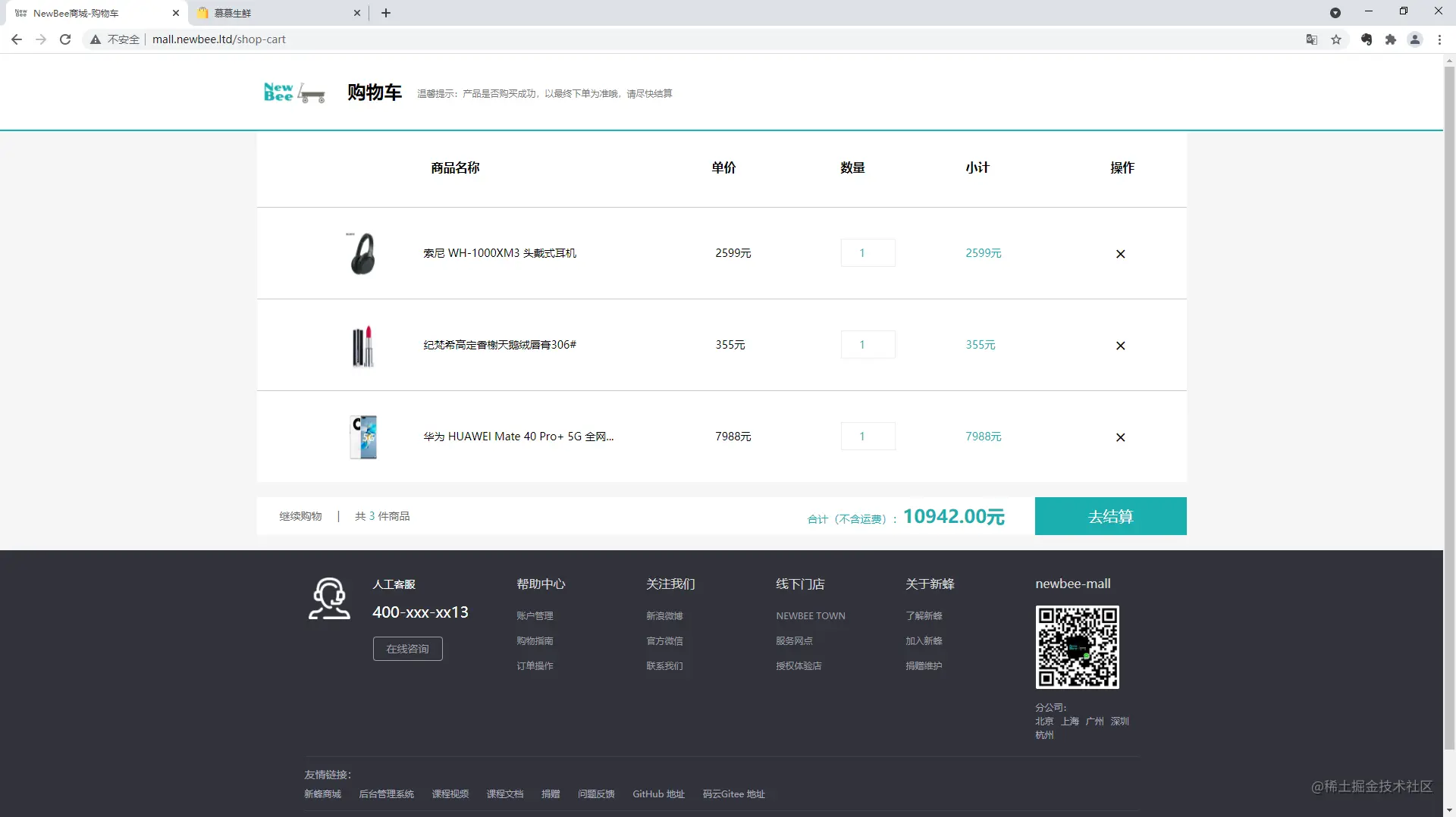Reload the shop-cart page
This screenshot has width=1456, height=817.
pos(65,39)
